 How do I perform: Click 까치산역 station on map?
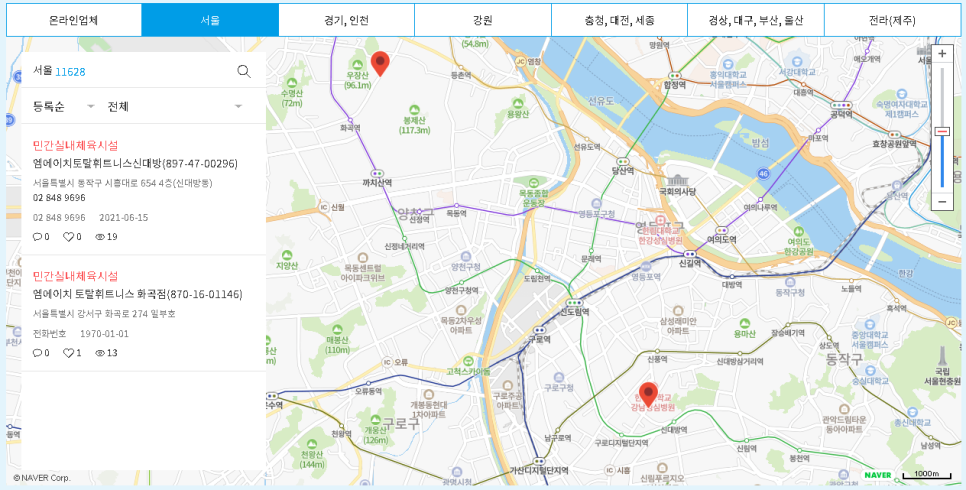pyautogui.click(x=377, y=173)
